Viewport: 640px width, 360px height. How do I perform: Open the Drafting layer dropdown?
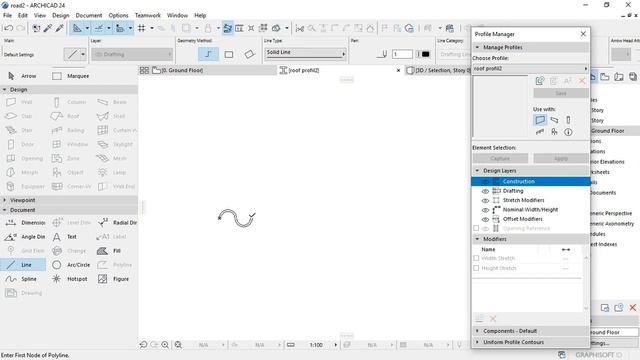(x=131, y=54)
